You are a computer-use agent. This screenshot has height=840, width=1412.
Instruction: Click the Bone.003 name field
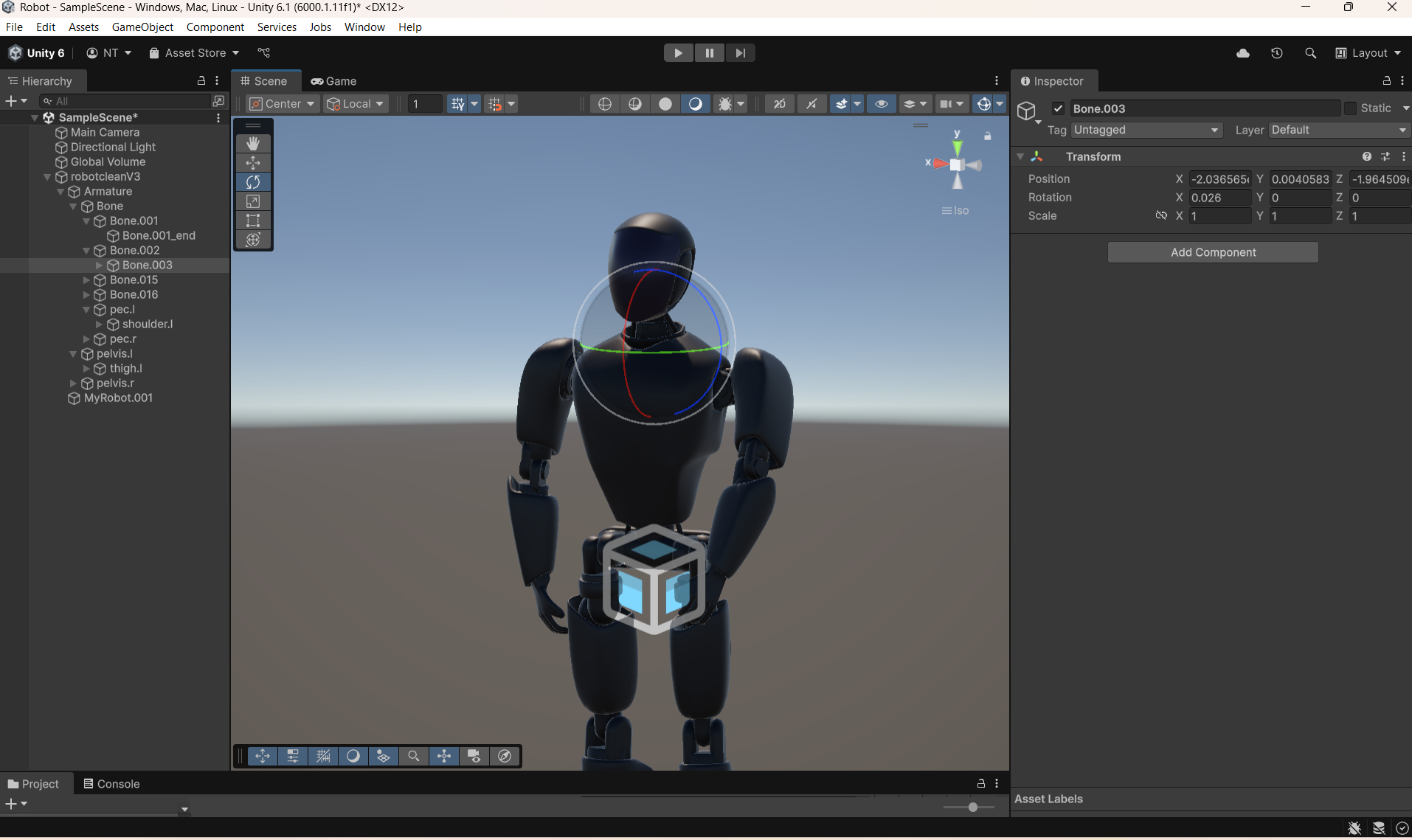[x=1205, y=108]
